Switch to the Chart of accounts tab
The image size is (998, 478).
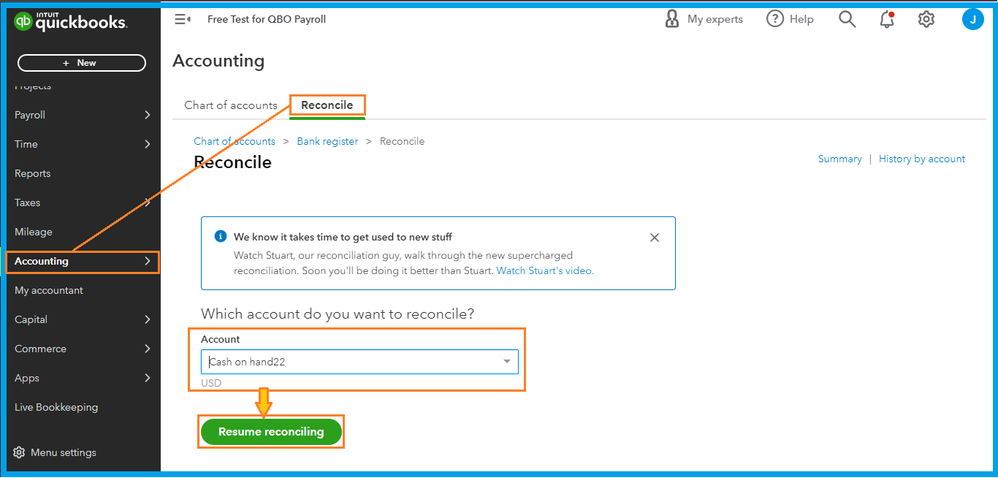[x=230, y=105]
